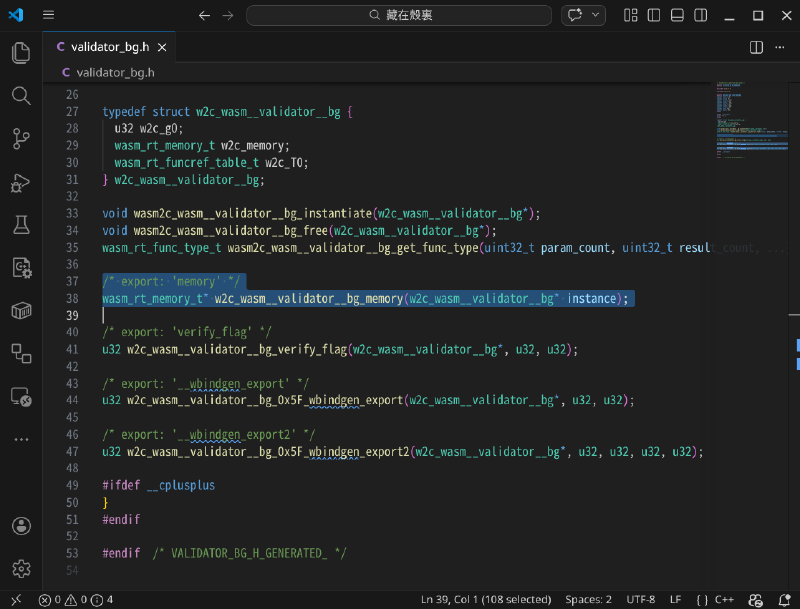
Task: Open the Search view in the activity bar
Action: 20,96
